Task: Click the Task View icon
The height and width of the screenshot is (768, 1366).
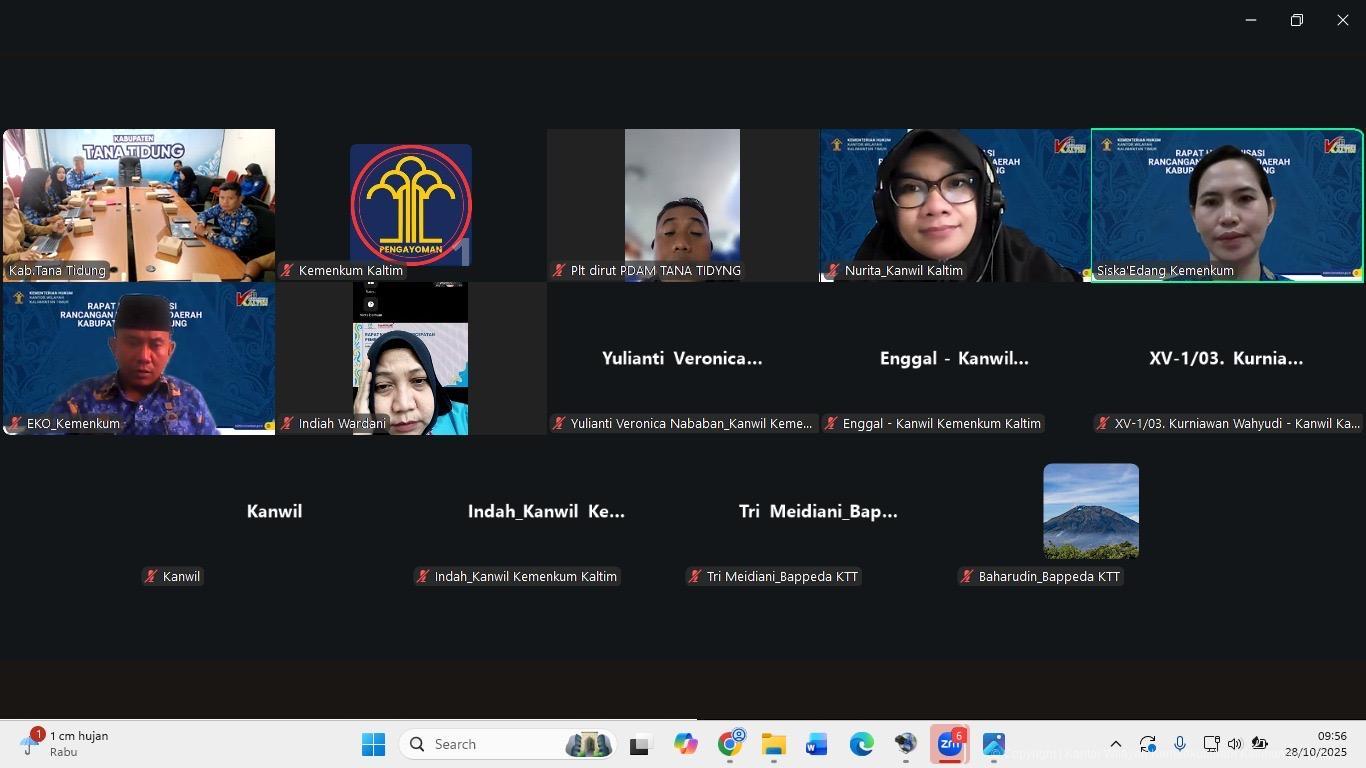Action: pyautogui.click(x=640, y=745)
